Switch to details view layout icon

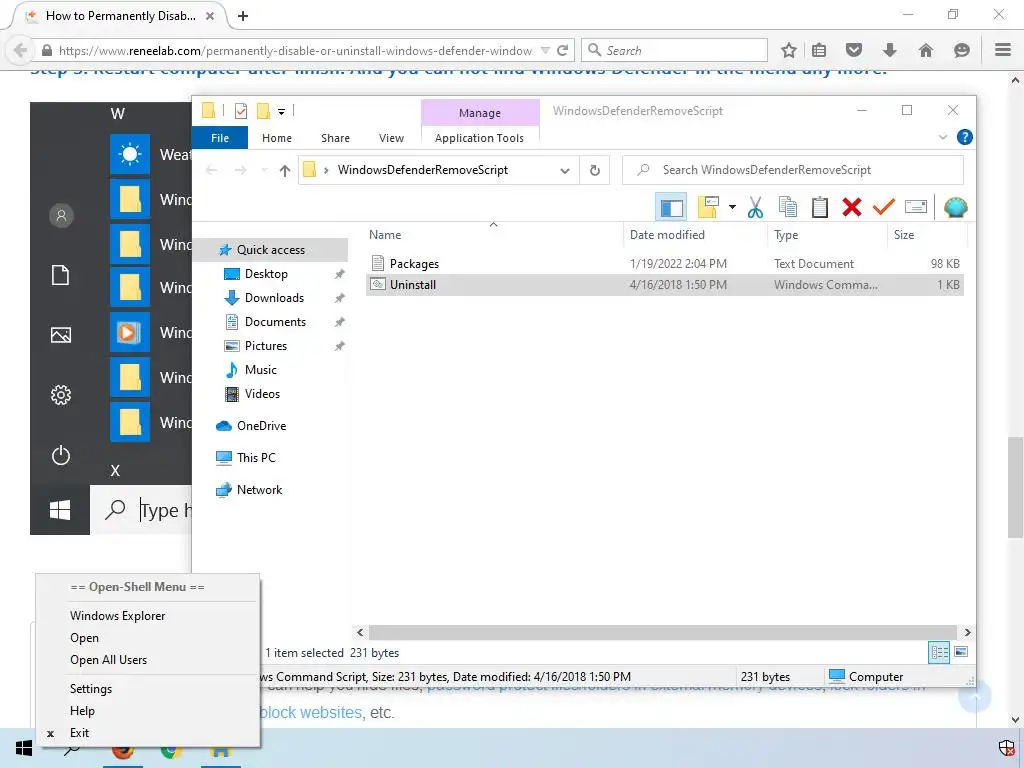pyautogui.click(x=939, y=652)
